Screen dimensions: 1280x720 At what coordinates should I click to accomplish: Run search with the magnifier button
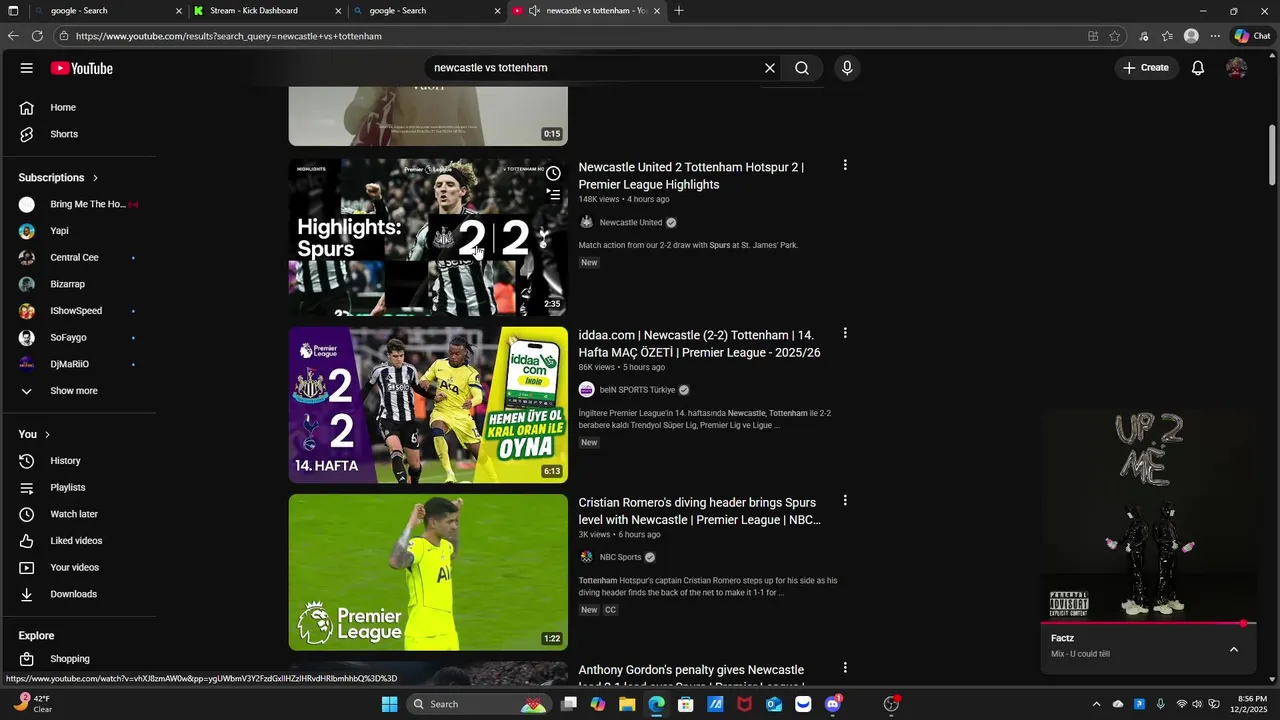point(802,68)
